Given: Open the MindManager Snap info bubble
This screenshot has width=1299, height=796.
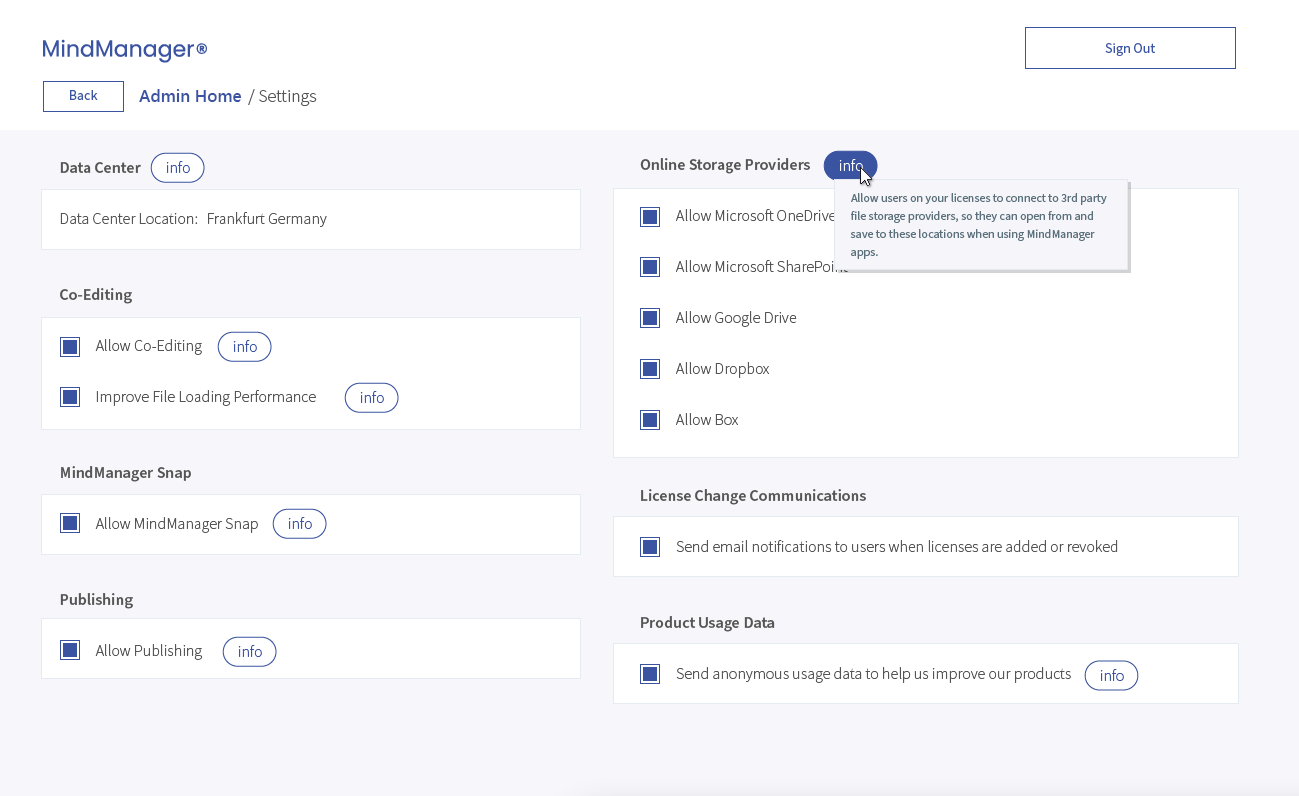Looking at the screenshot, I should [x=299, y=524].
